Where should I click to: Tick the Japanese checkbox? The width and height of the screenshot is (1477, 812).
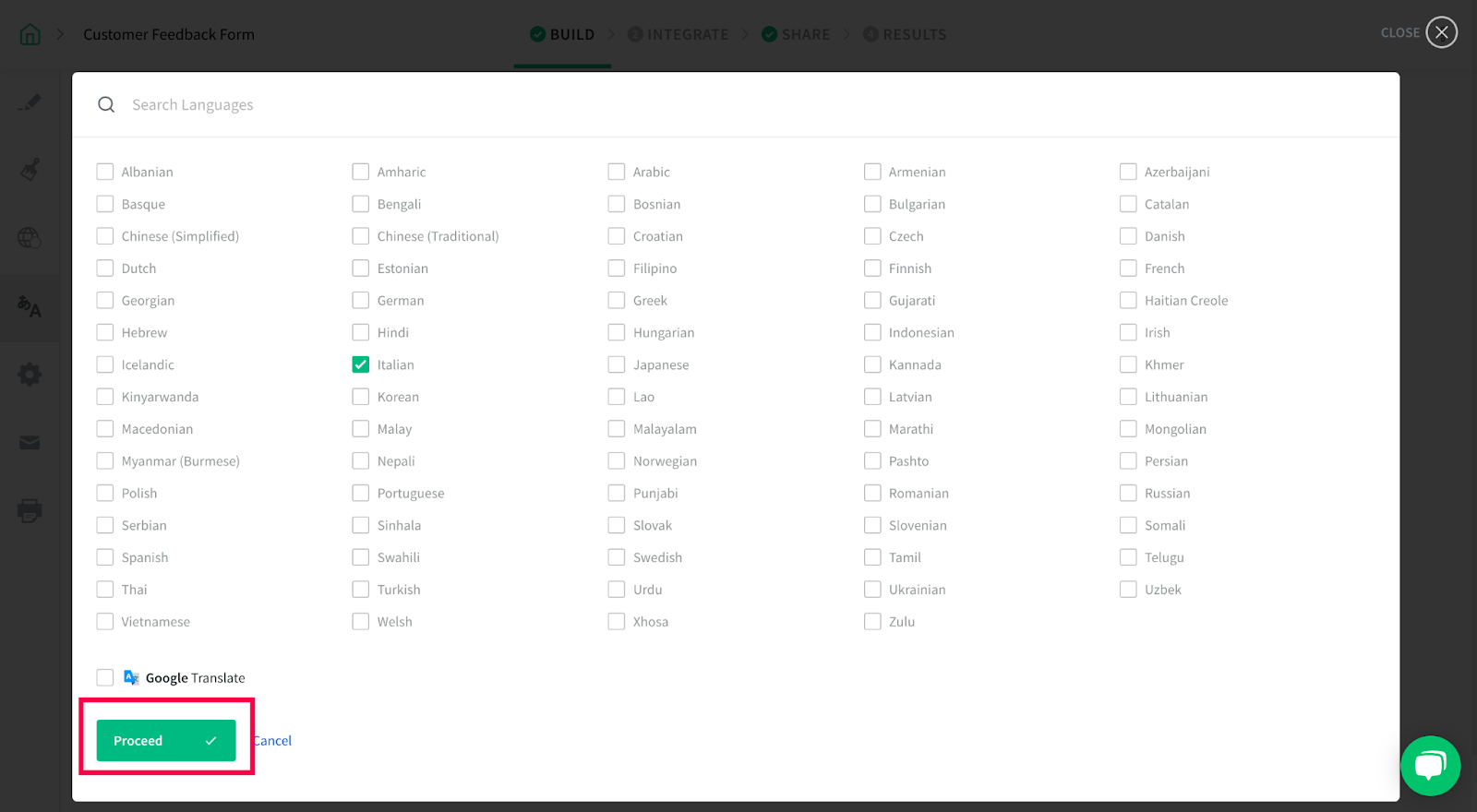[x=617, y=364]
